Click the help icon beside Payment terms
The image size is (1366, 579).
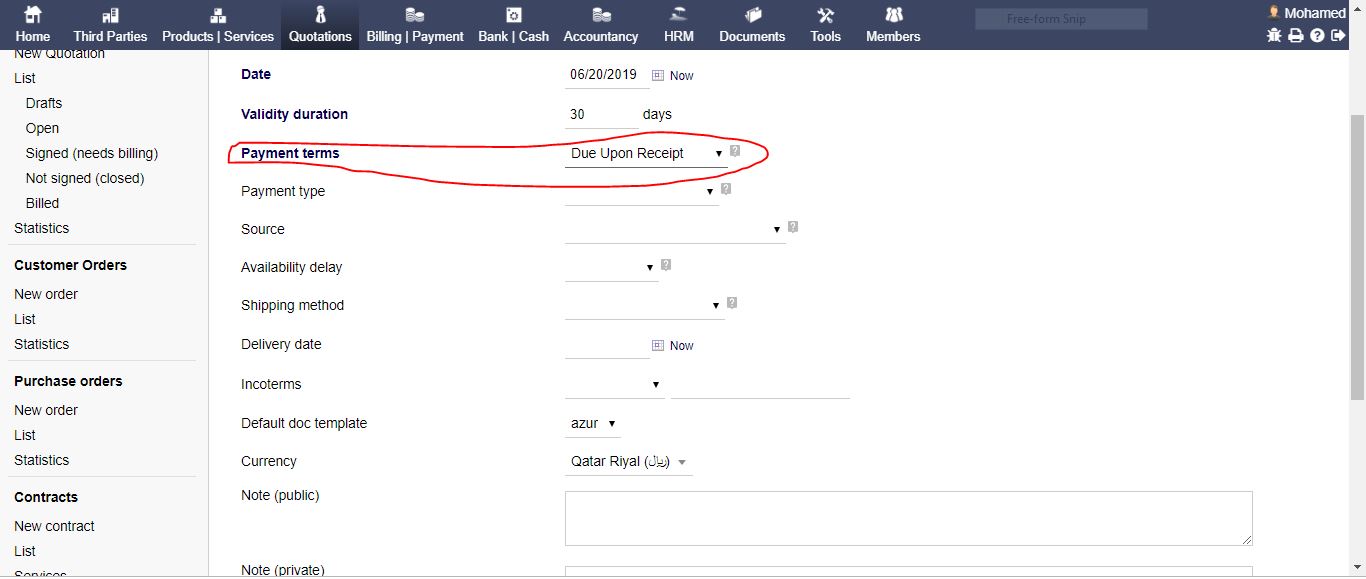tap(735, 151)
